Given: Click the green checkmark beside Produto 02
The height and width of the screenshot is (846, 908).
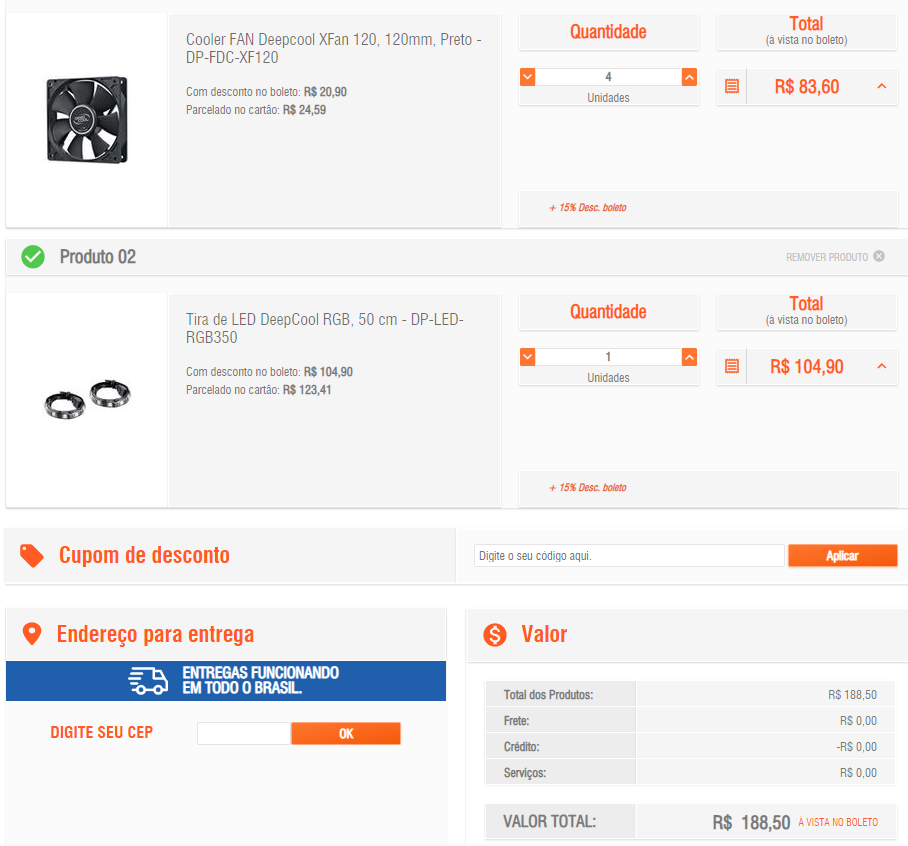Looking at the screenshot, I should pyautogui.click(x=33, y=257).
